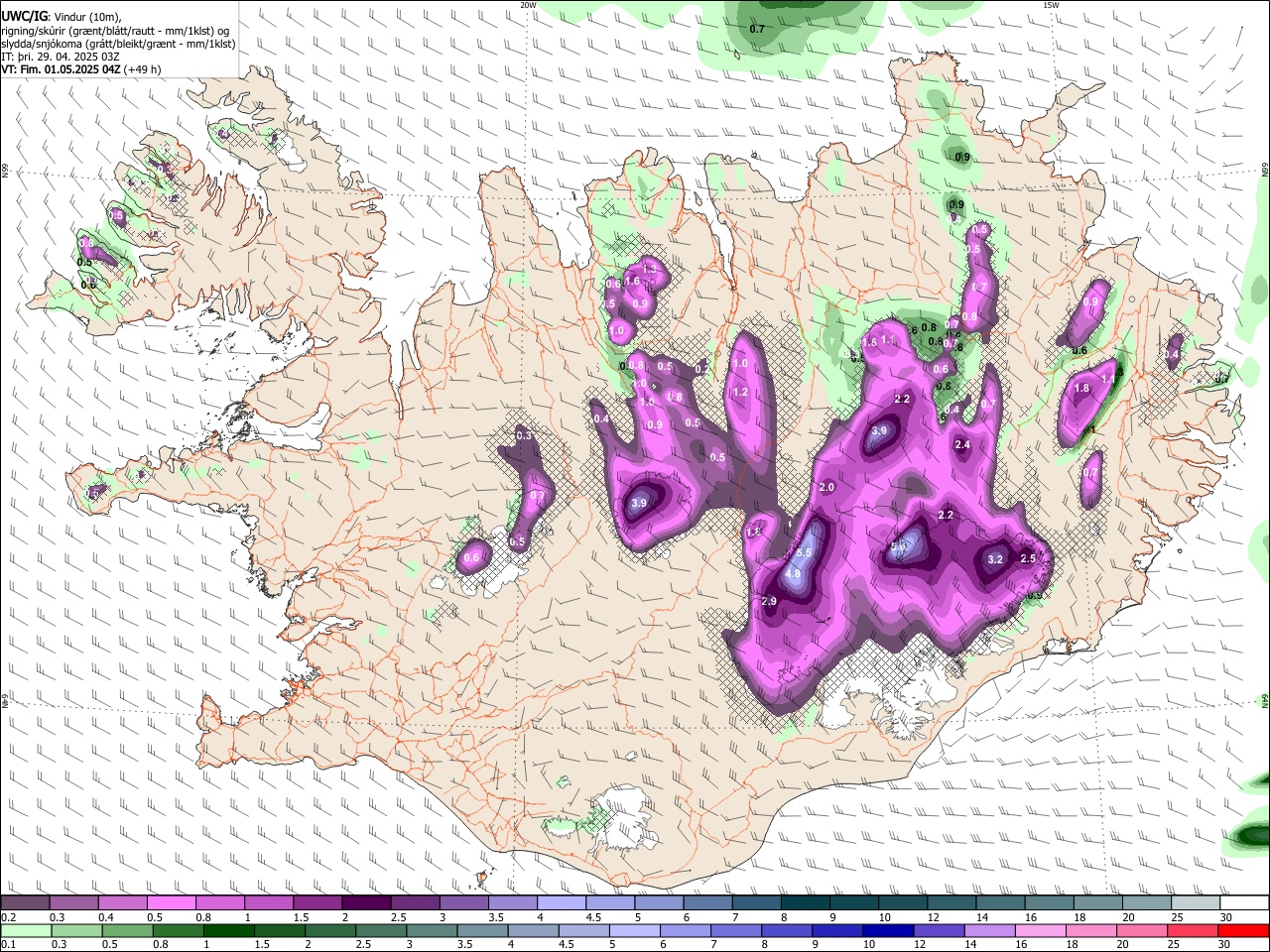Choose the magenta 1.5 swatch in snow scale
This screenshot has height=952, width=1270.
pos(317,903)
